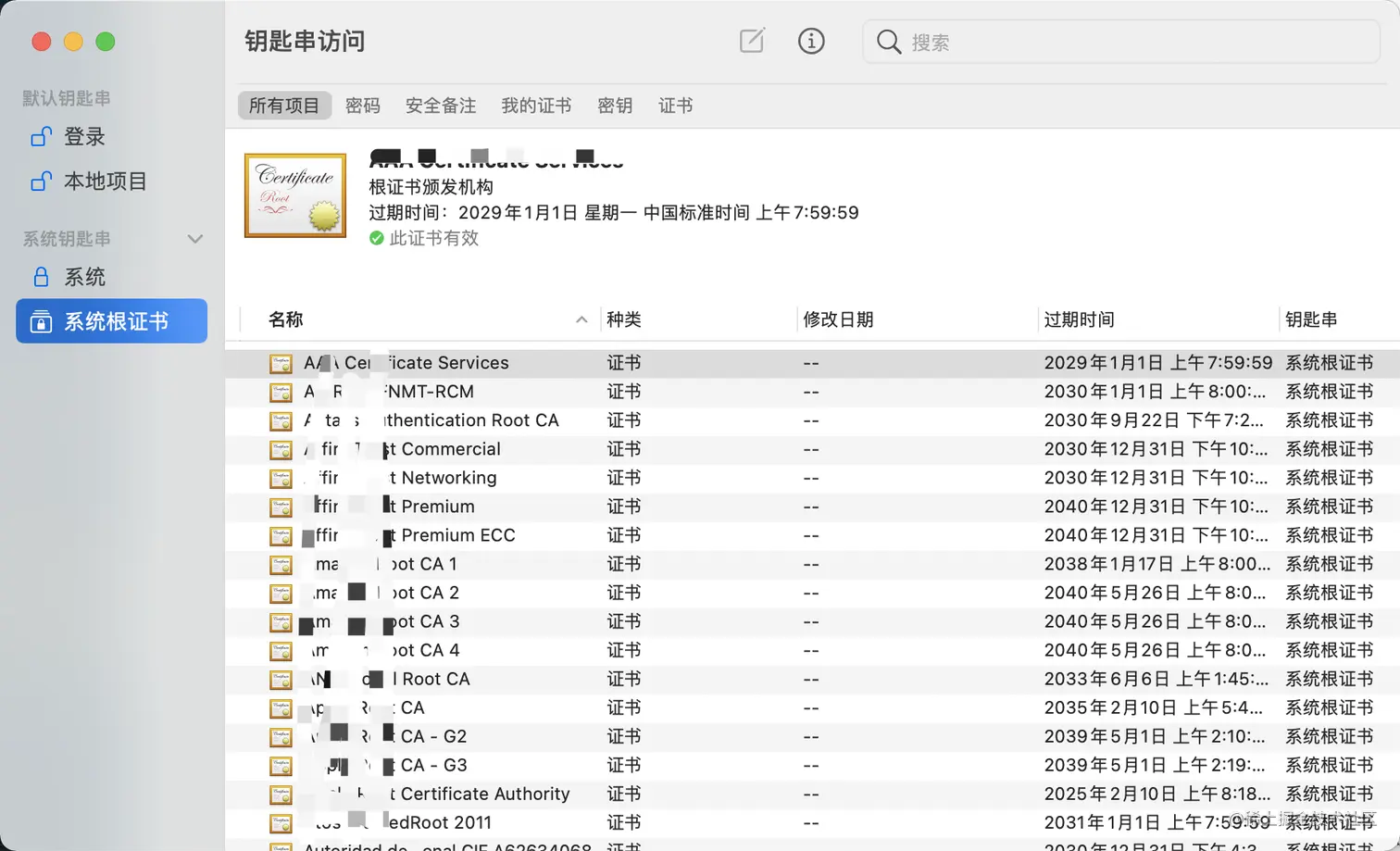1400x851 pixels.
Task: Sort by the 名称 column header
Action: pos(286,319)
